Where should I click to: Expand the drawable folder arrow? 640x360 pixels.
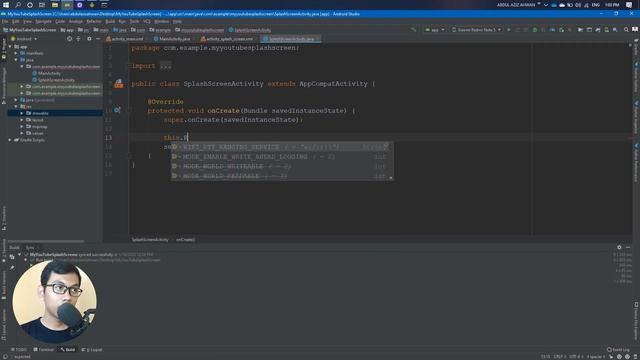point(22,113)
